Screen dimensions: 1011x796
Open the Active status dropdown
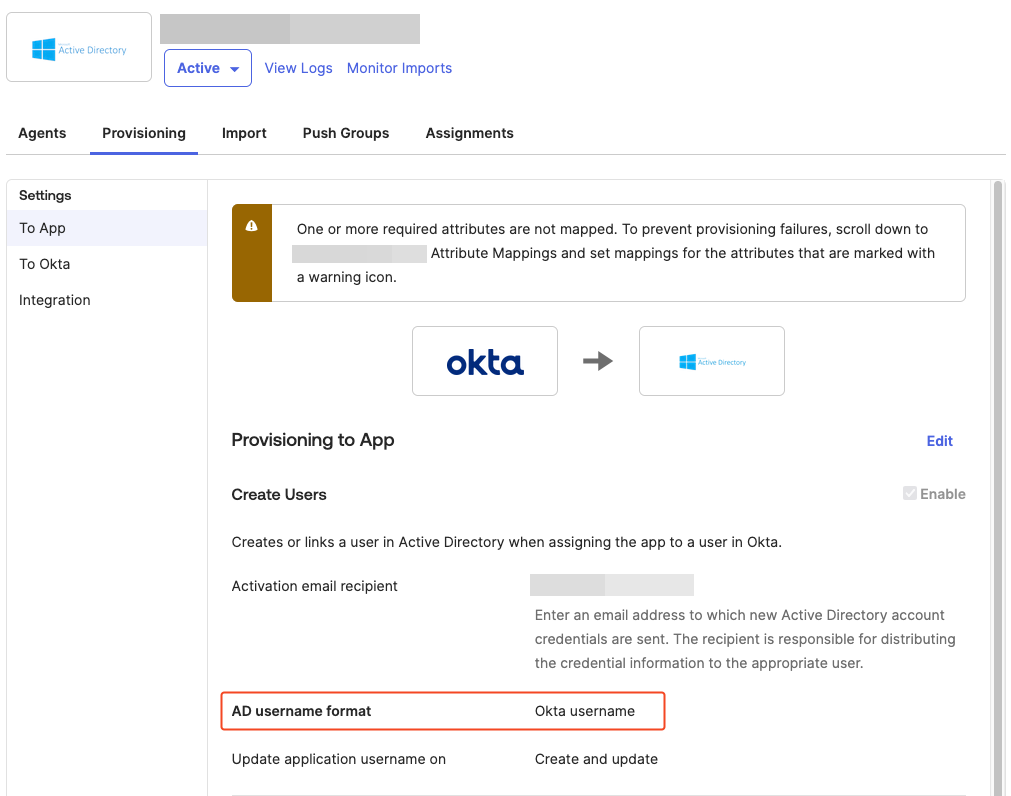[207, 67]
